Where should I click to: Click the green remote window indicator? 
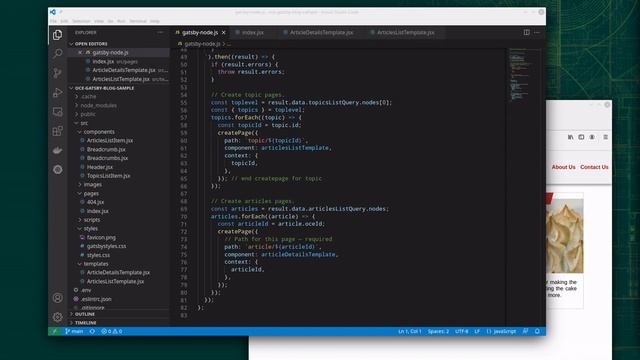coord(54,331)
